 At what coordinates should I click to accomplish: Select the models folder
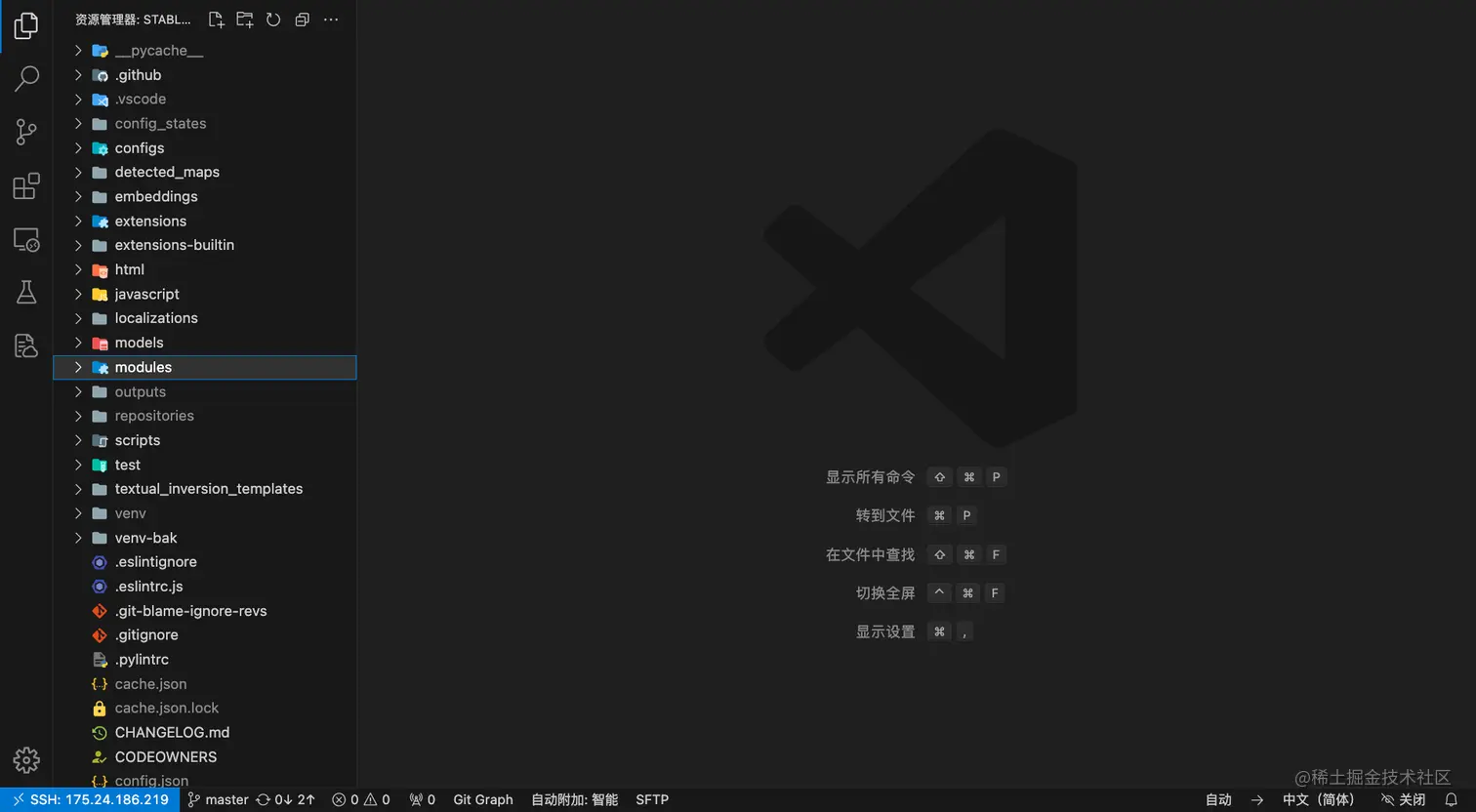pyautogui.click(x=205, y=343)
